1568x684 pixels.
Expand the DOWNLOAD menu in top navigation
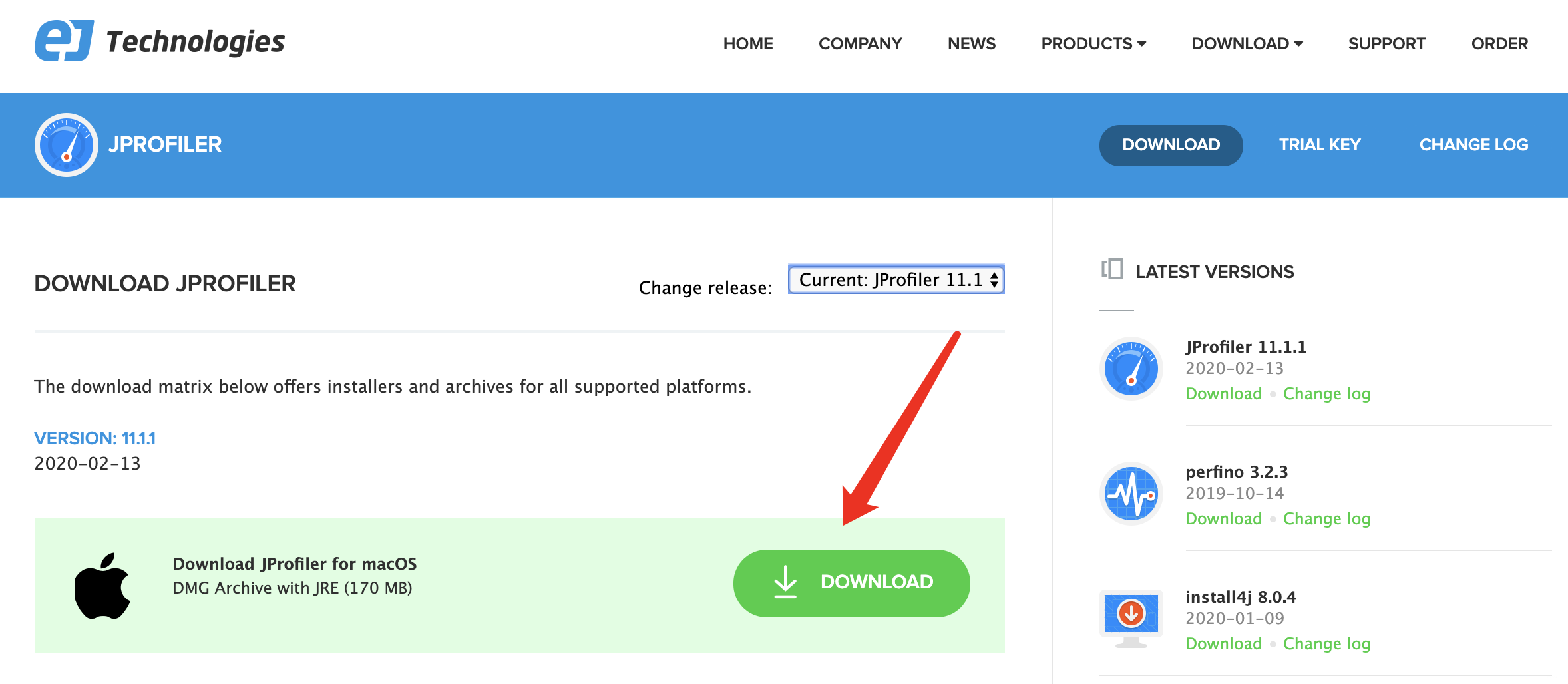pos(1247,43)
